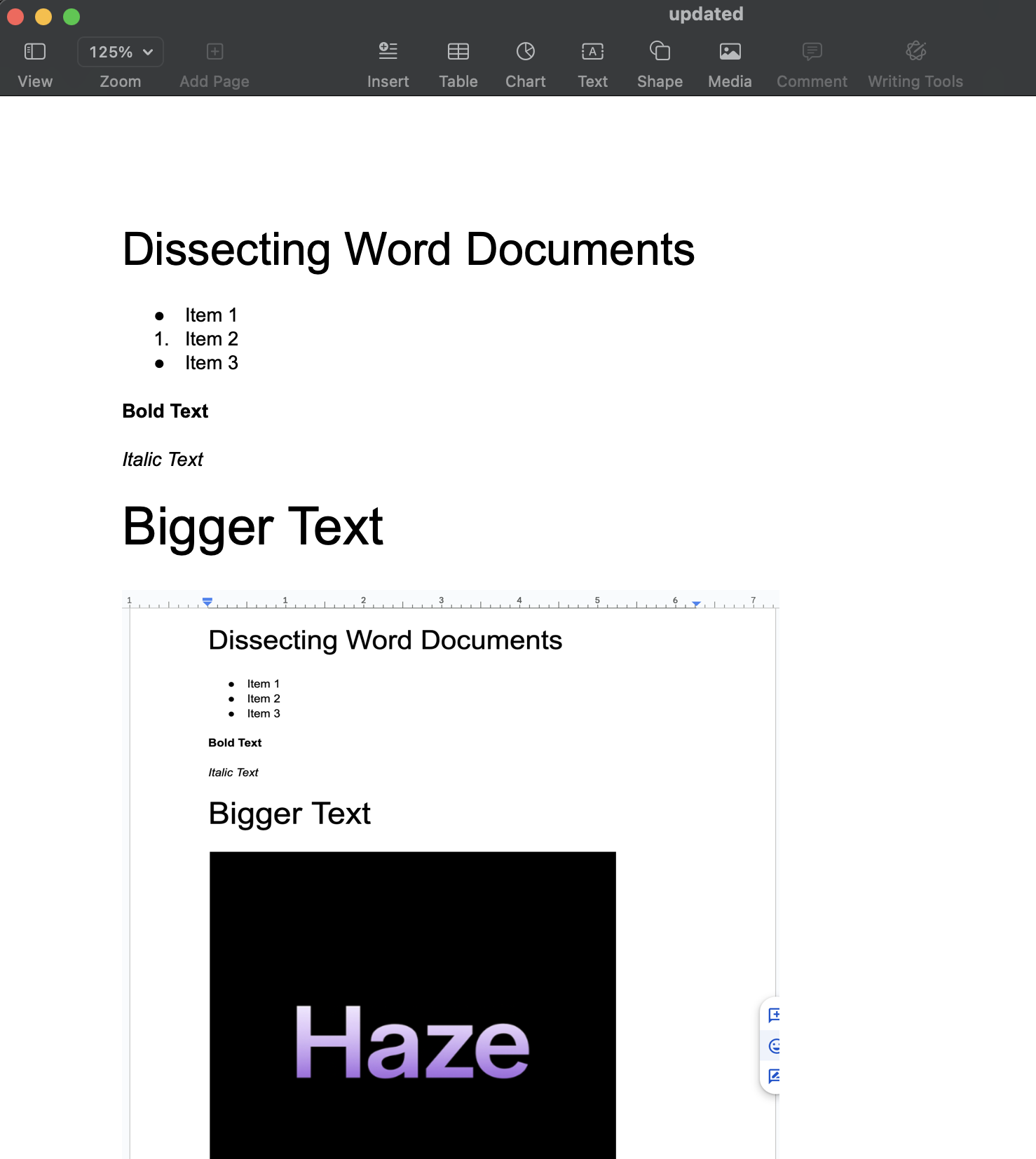Expand the 125% Zoom dropdown
Viewport: 1036px width, 1159px height.
120,52
